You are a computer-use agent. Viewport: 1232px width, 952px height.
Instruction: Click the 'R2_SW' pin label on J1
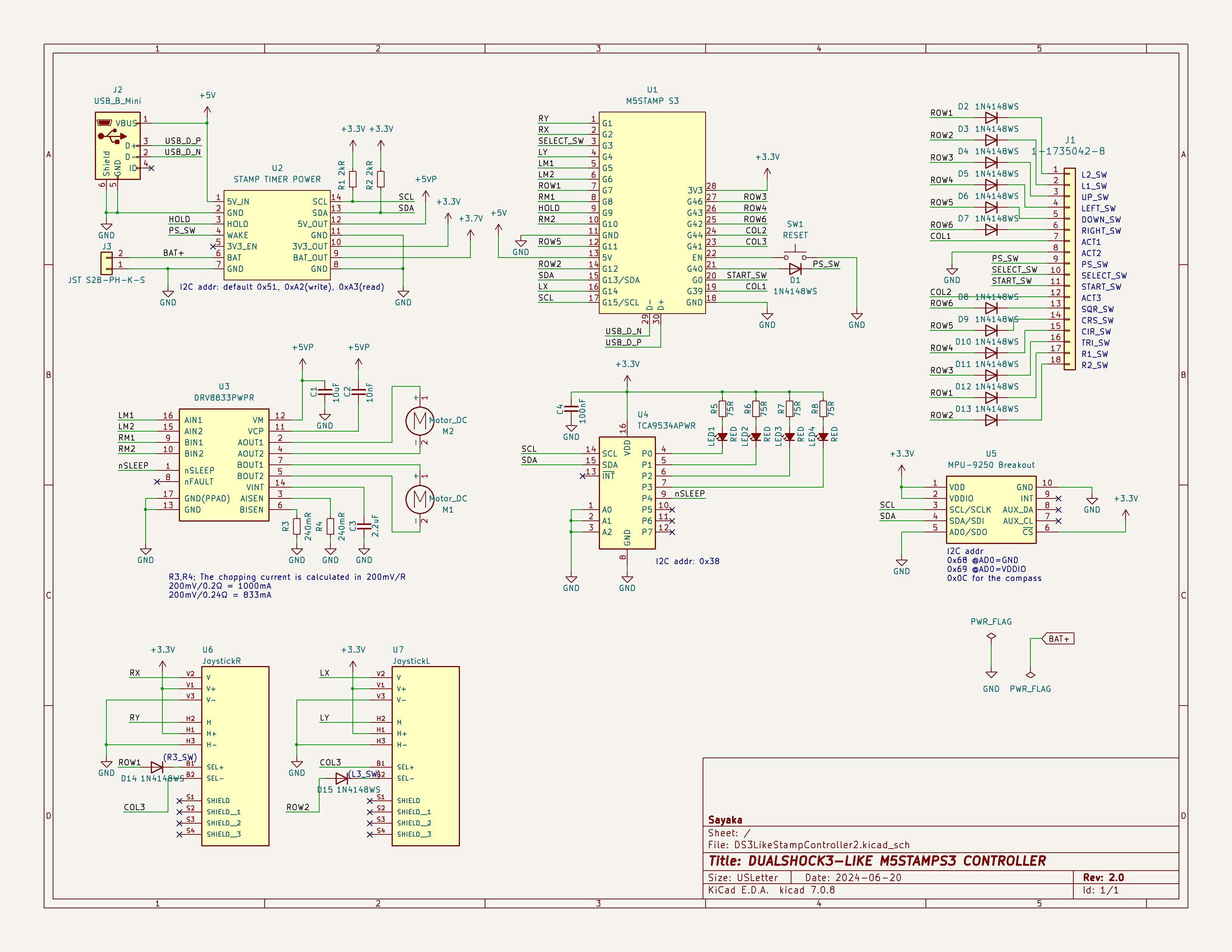(x=1094, y=365)
